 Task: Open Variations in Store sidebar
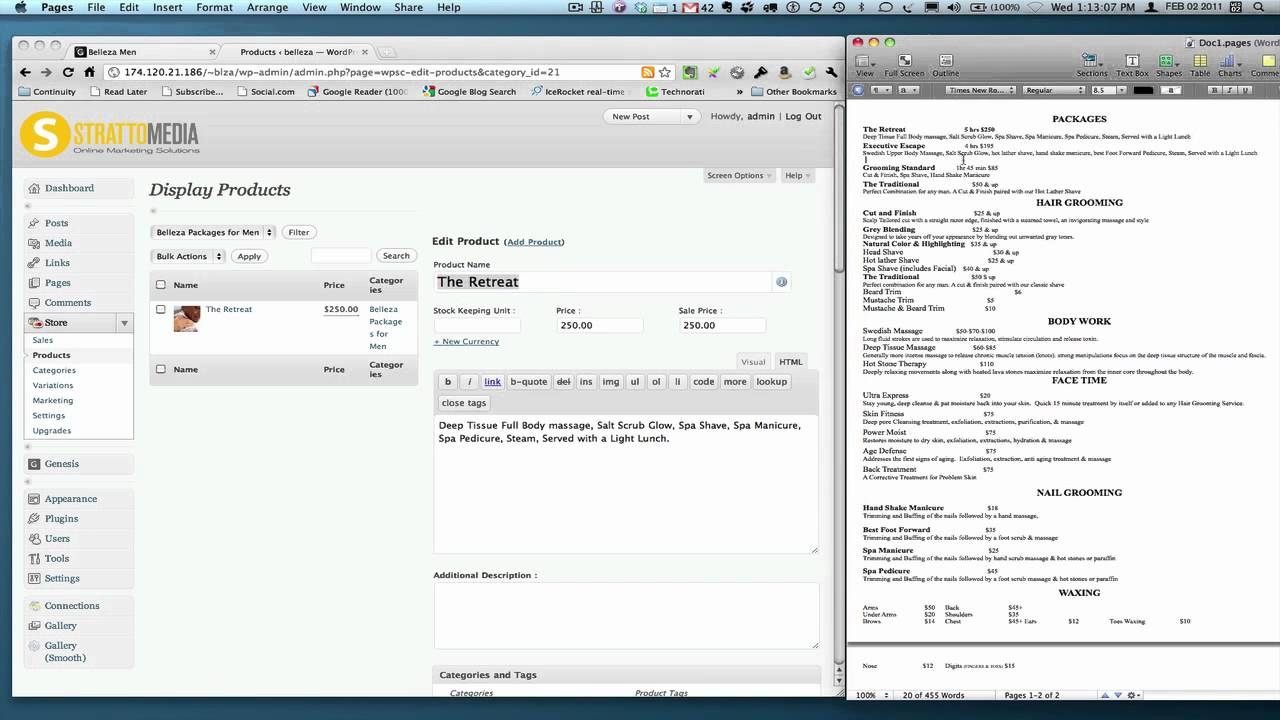[x=52, y=385]
